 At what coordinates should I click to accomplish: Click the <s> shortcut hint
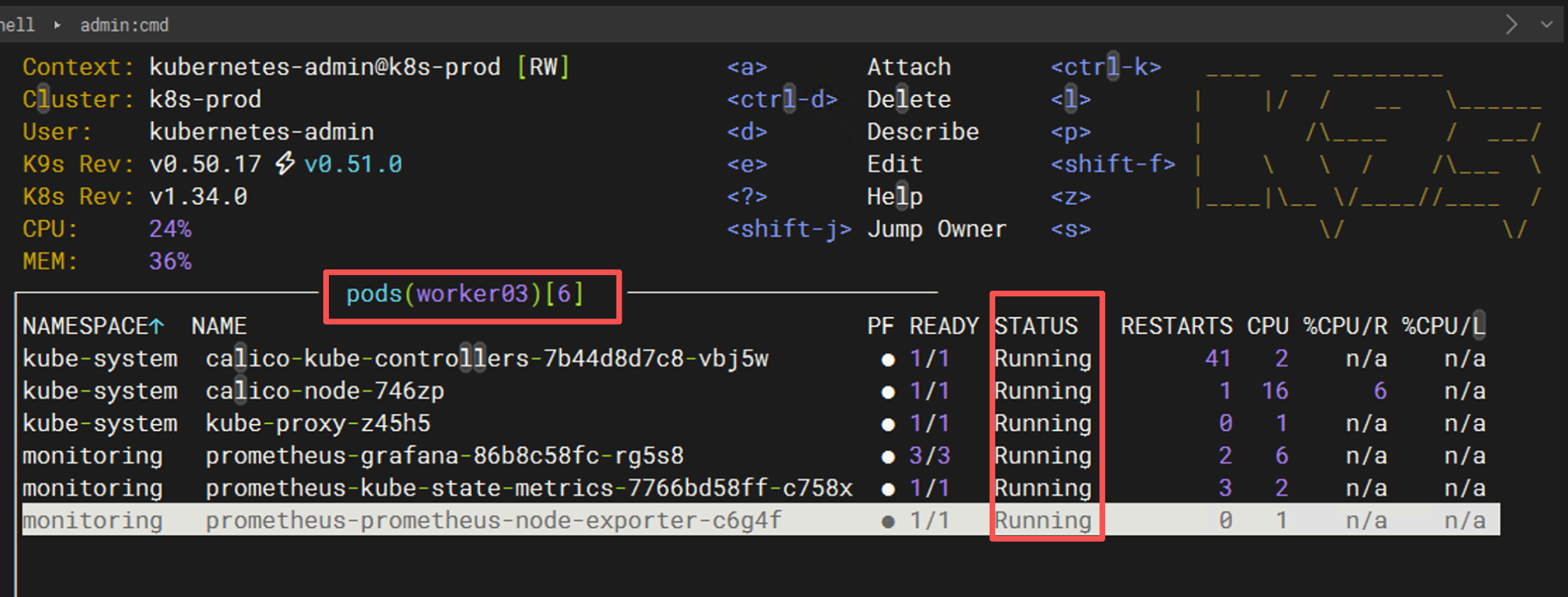pos(1070,229)
